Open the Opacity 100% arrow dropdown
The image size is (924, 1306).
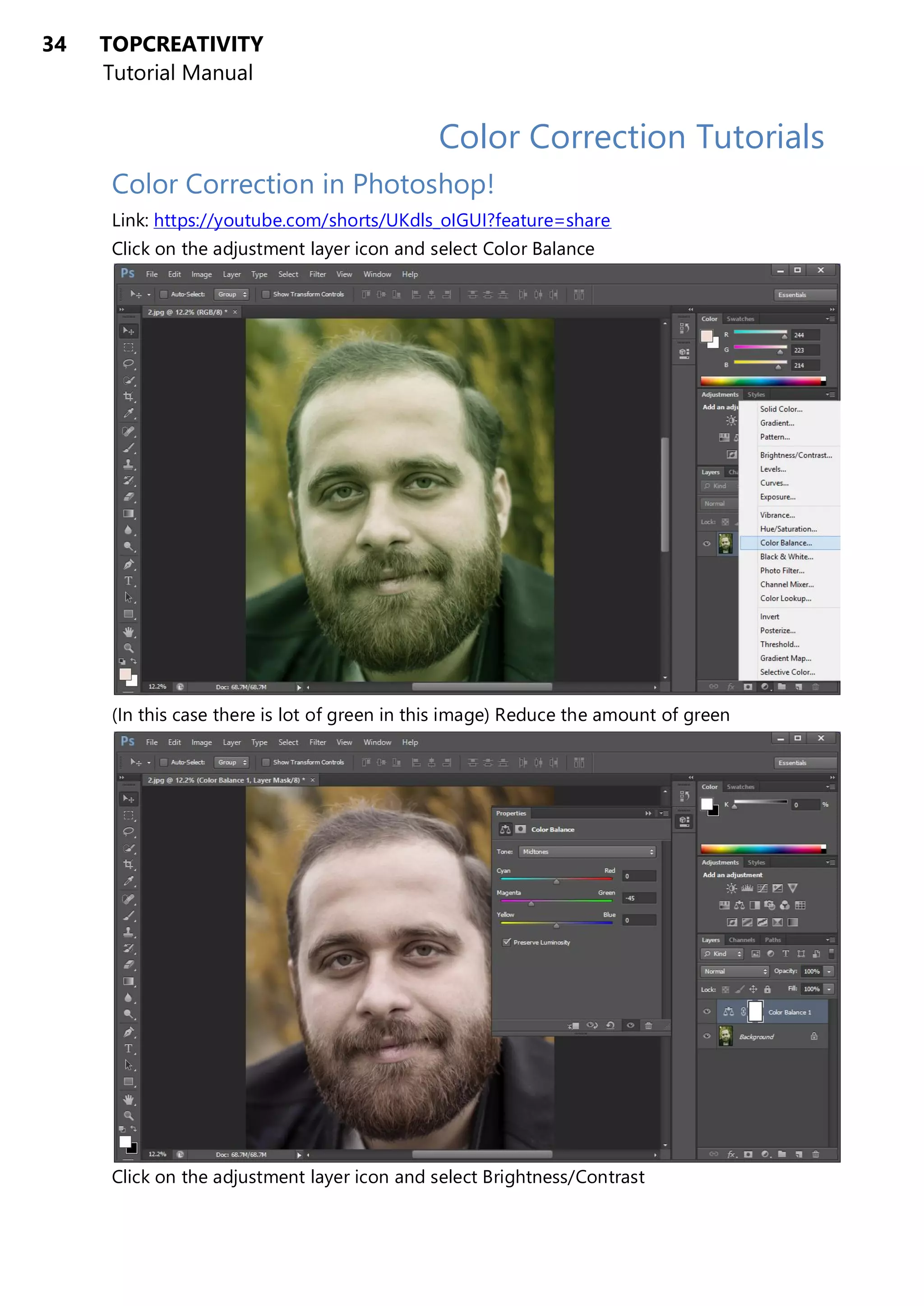click(829, 972)
